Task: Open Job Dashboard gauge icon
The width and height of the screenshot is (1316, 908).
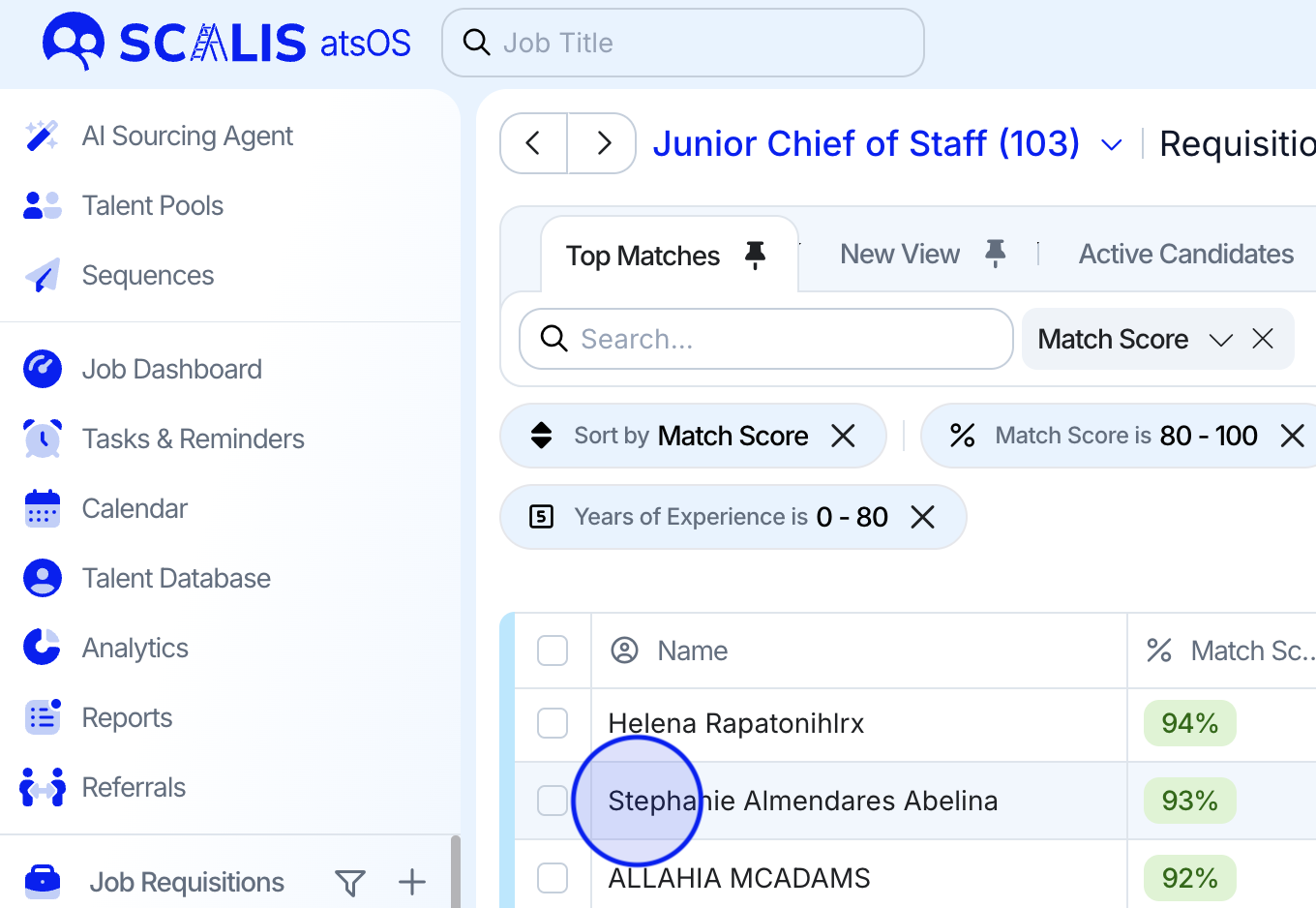Action: coord(42,369)
